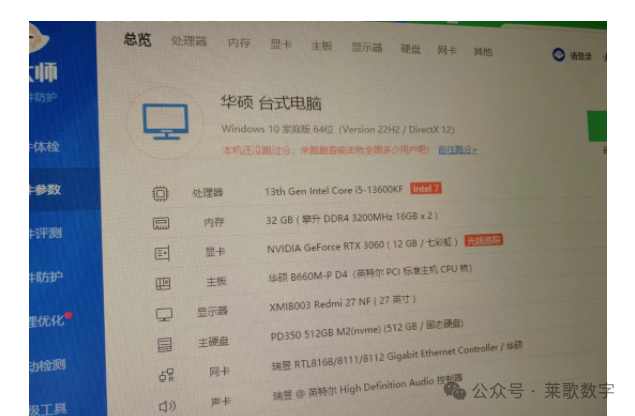The height and width of the screenshot is (416, 635).
Task: Switch to the 显示器 tab
Action: [367, 47]
